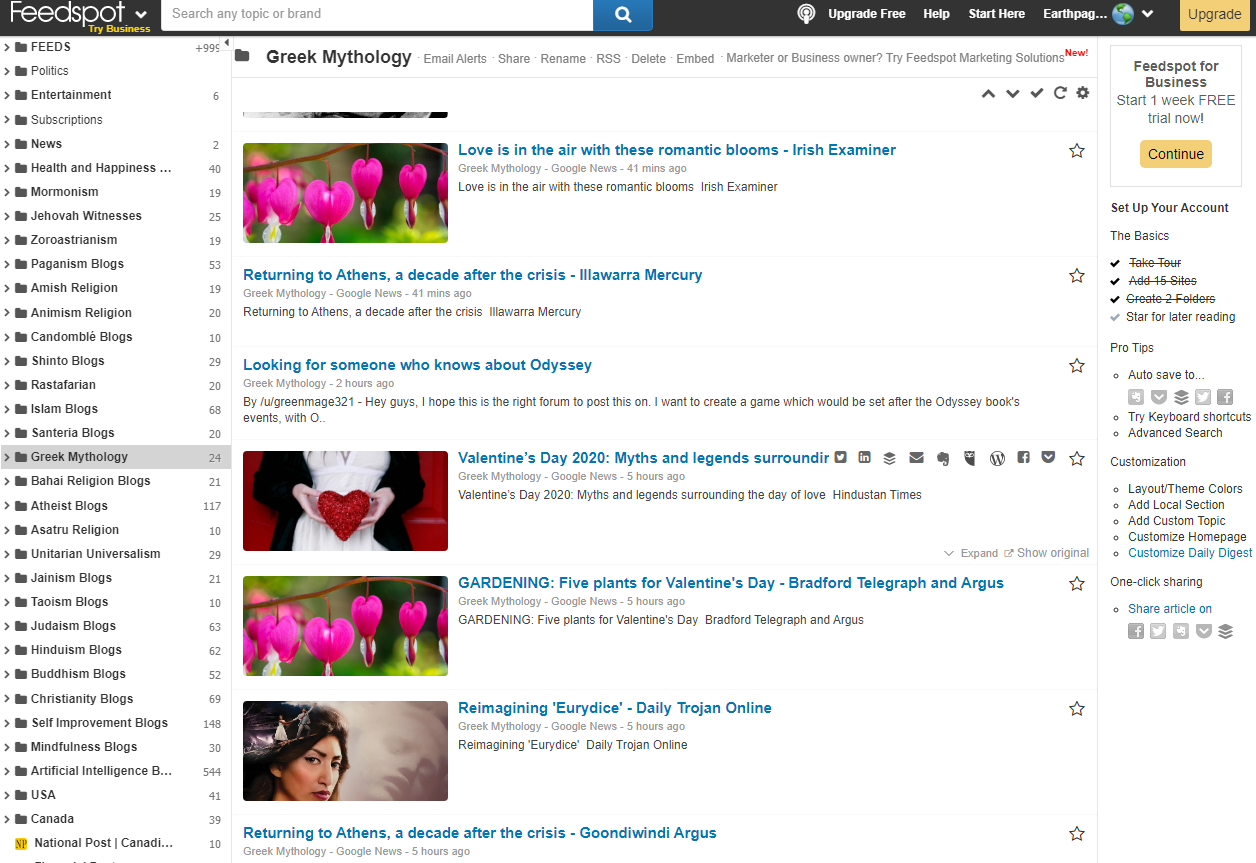Share Valentine's Day article on Twitter

(x=841, y=458)
